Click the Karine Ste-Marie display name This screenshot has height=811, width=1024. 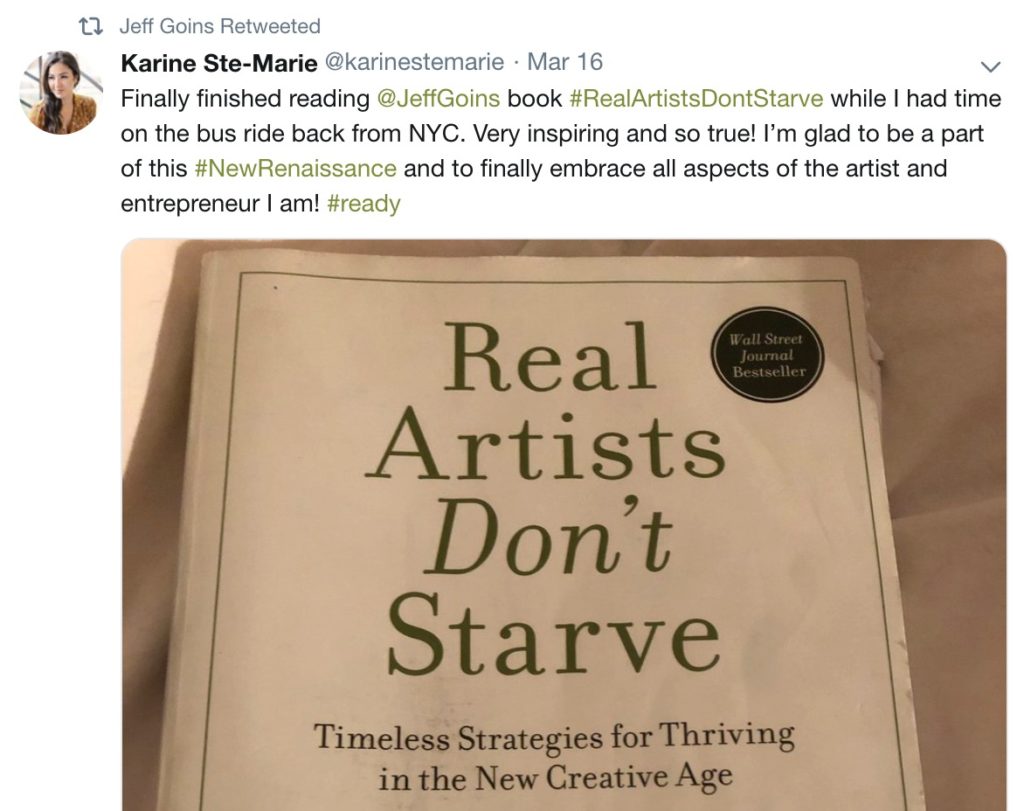(219, 63)
